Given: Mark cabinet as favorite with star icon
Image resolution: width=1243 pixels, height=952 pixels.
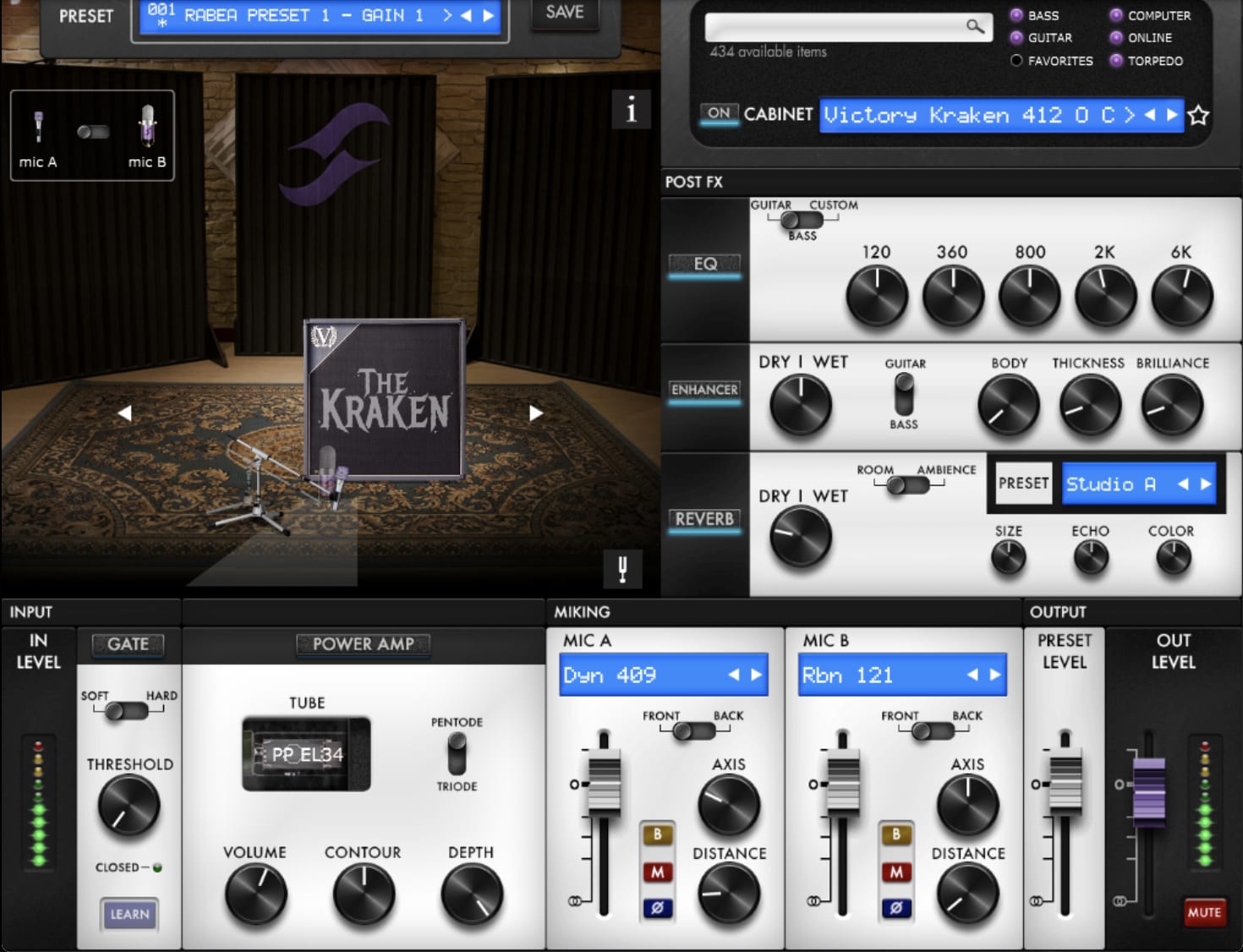Looking at the screenshot, I should [x=1198, y=115].
